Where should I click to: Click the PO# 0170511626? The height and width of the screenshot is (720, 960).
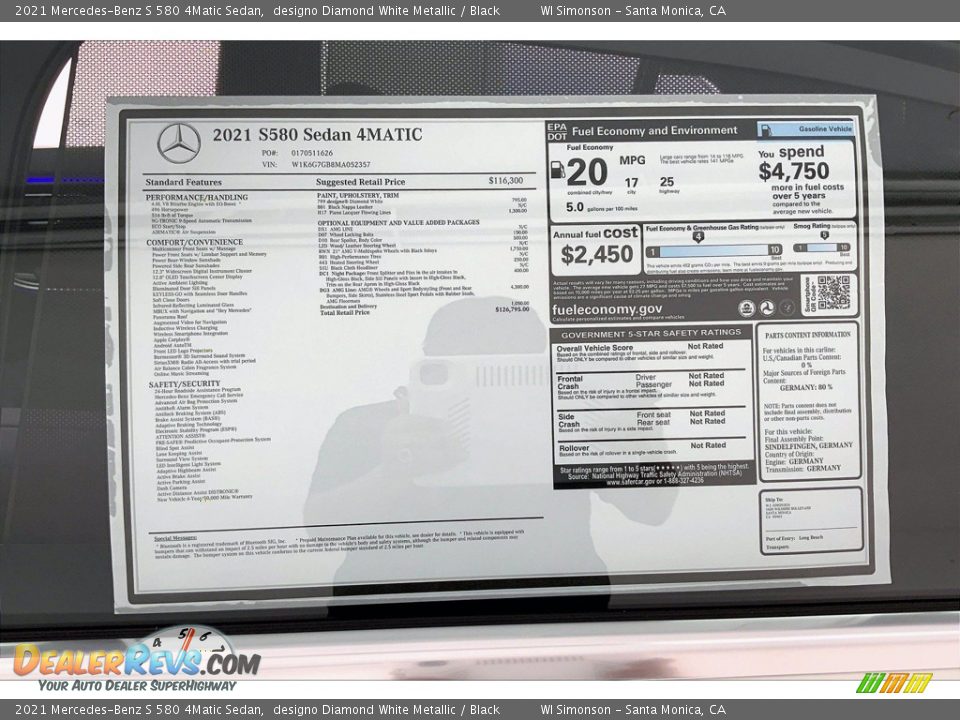pyautogui.click(x=312, y=153)
